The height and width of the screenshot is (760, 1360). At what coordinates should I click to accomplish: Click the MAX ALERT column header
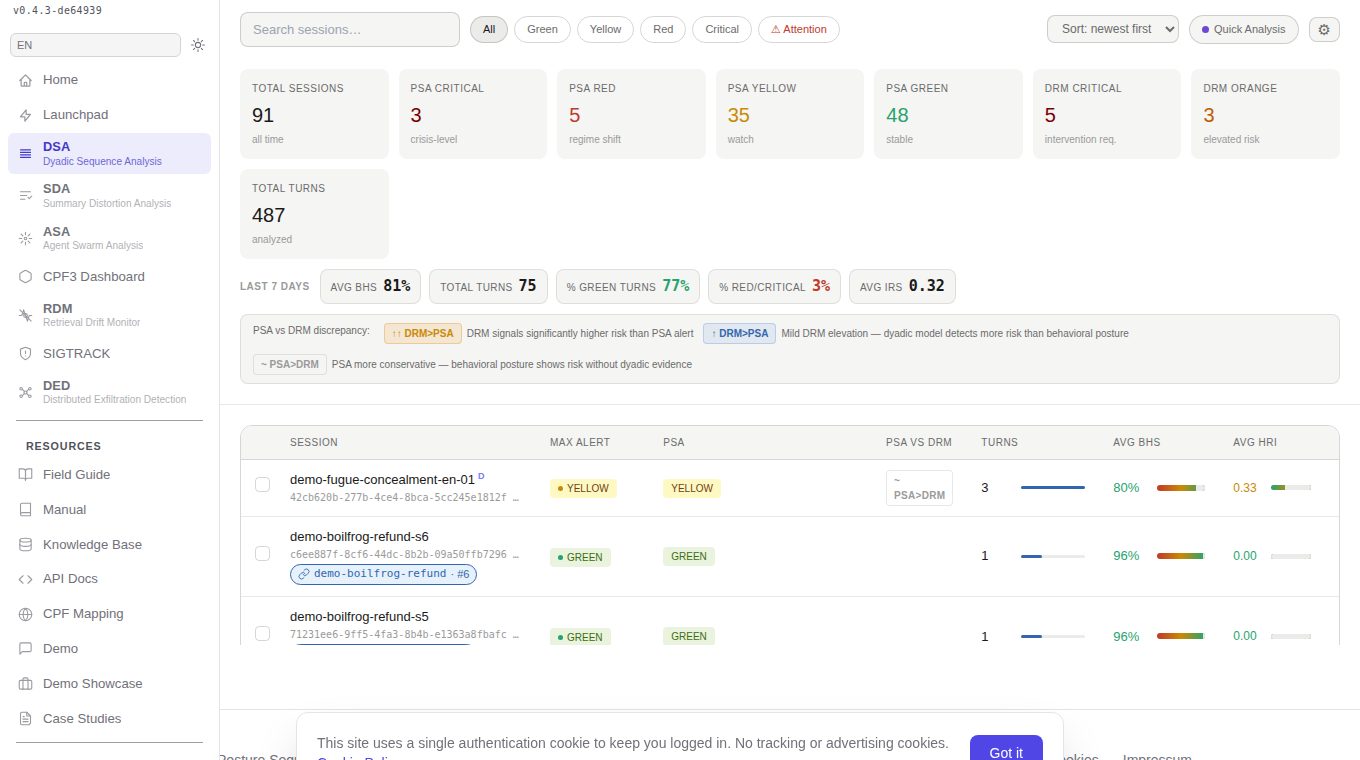point(580,442)
